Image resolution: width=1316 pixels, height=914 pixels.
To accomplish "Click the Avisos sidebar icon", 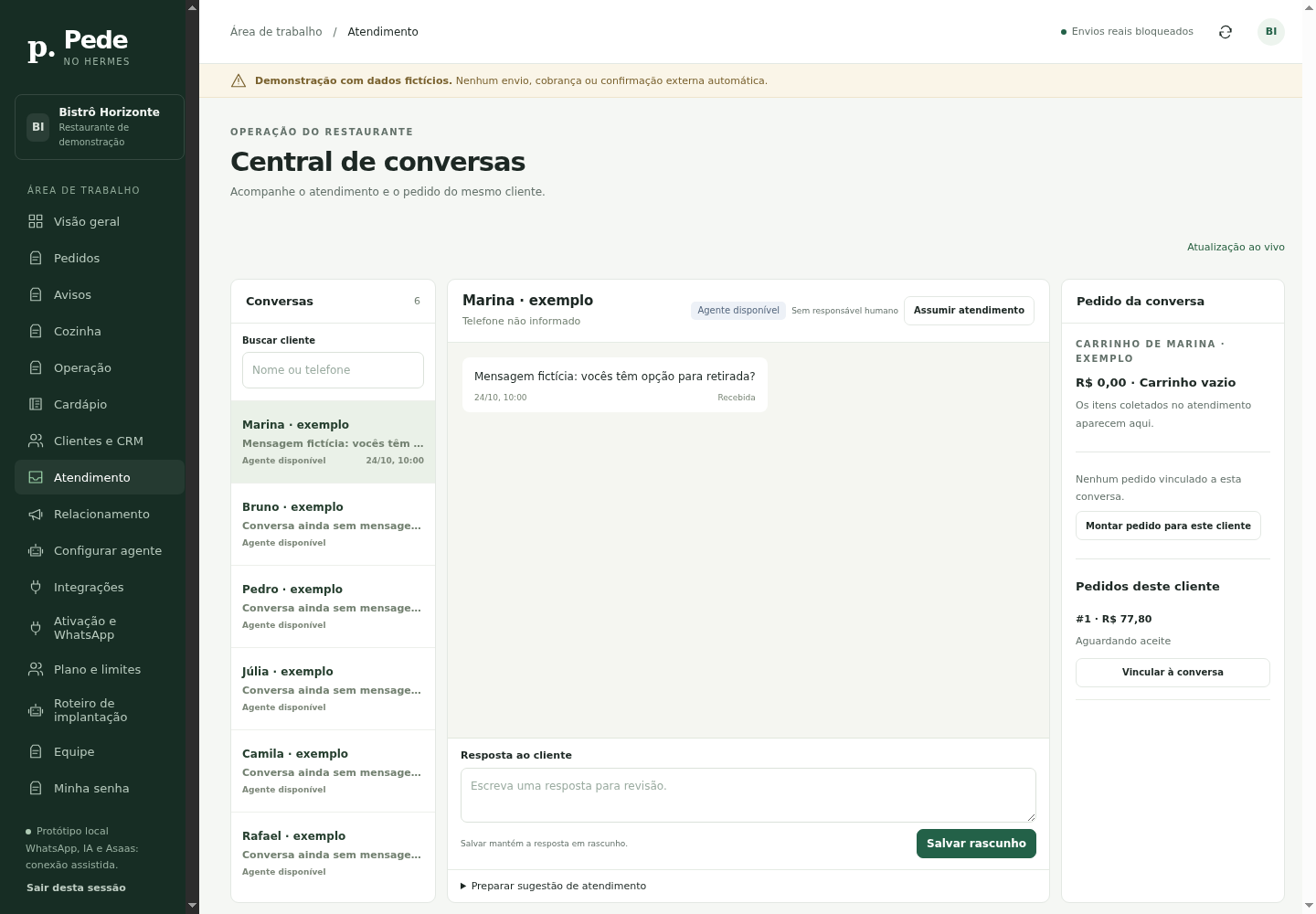I will pyautogui.click(x=36, y=294).
